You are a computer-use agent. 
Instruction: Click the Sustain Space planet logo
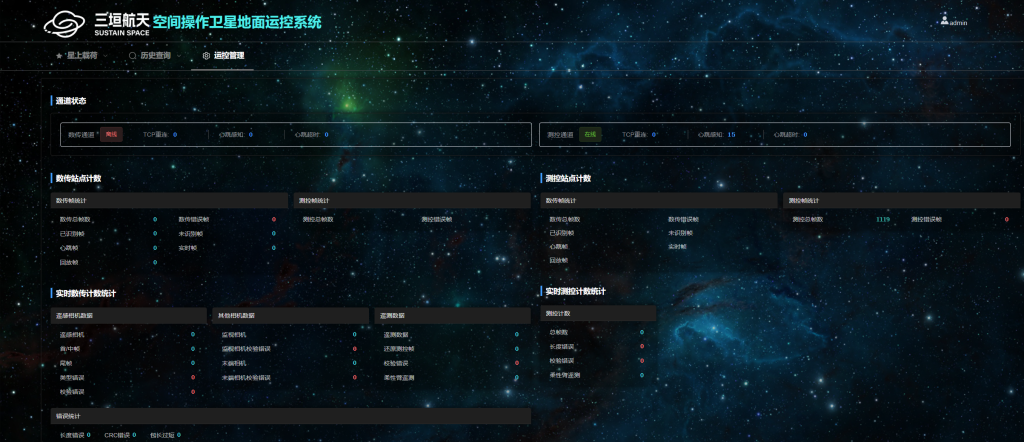pos(65,21)
